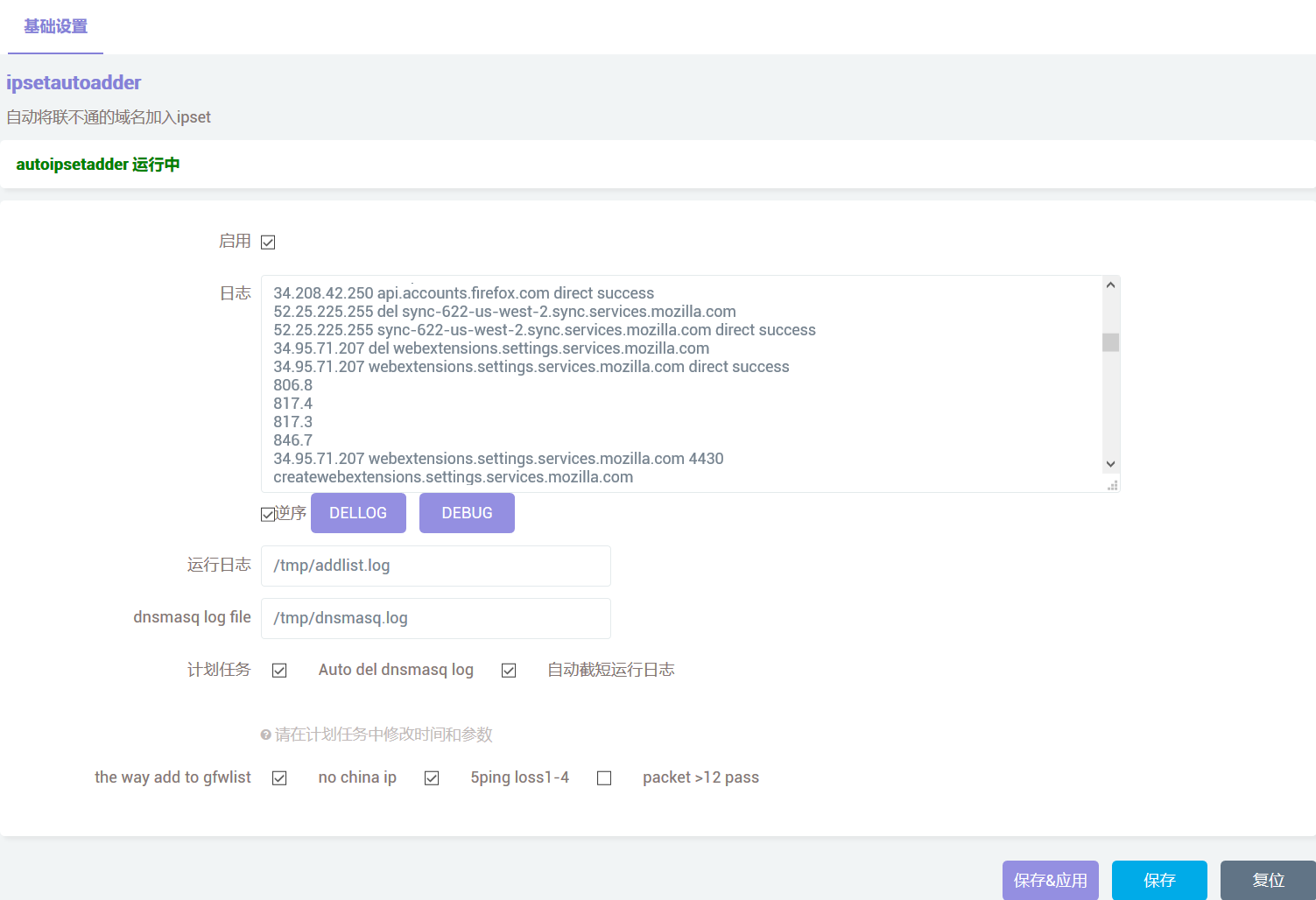Enable the packet >12 pass checkbox
The width and height of the screenshot is (1316, 900).
click(x=604, y=778)
